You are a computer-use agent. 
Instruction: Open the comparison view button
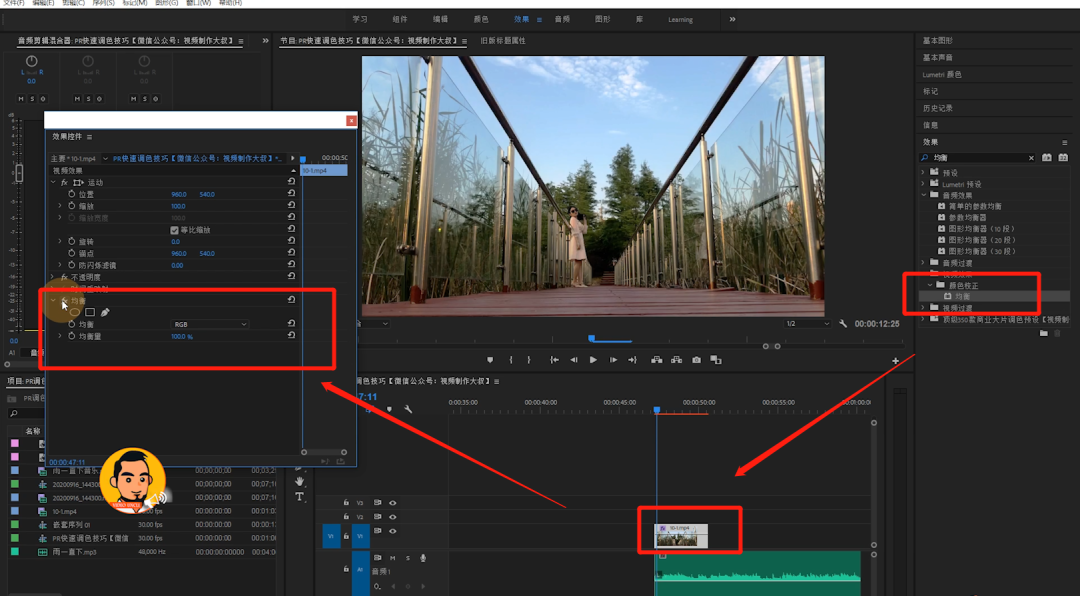pos(716,360)
